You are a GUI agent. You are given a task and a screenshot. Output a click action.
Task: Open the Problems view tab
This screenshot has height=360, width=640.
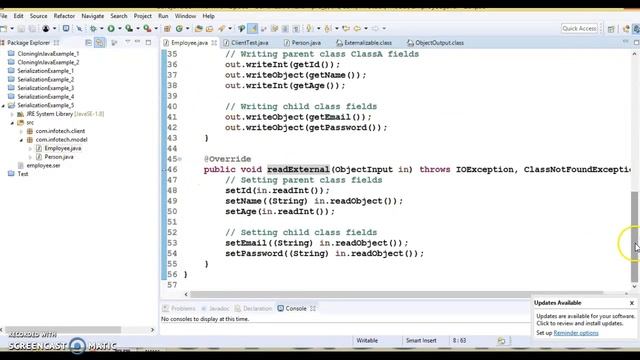pyautogui.click(x=179, y=309)
